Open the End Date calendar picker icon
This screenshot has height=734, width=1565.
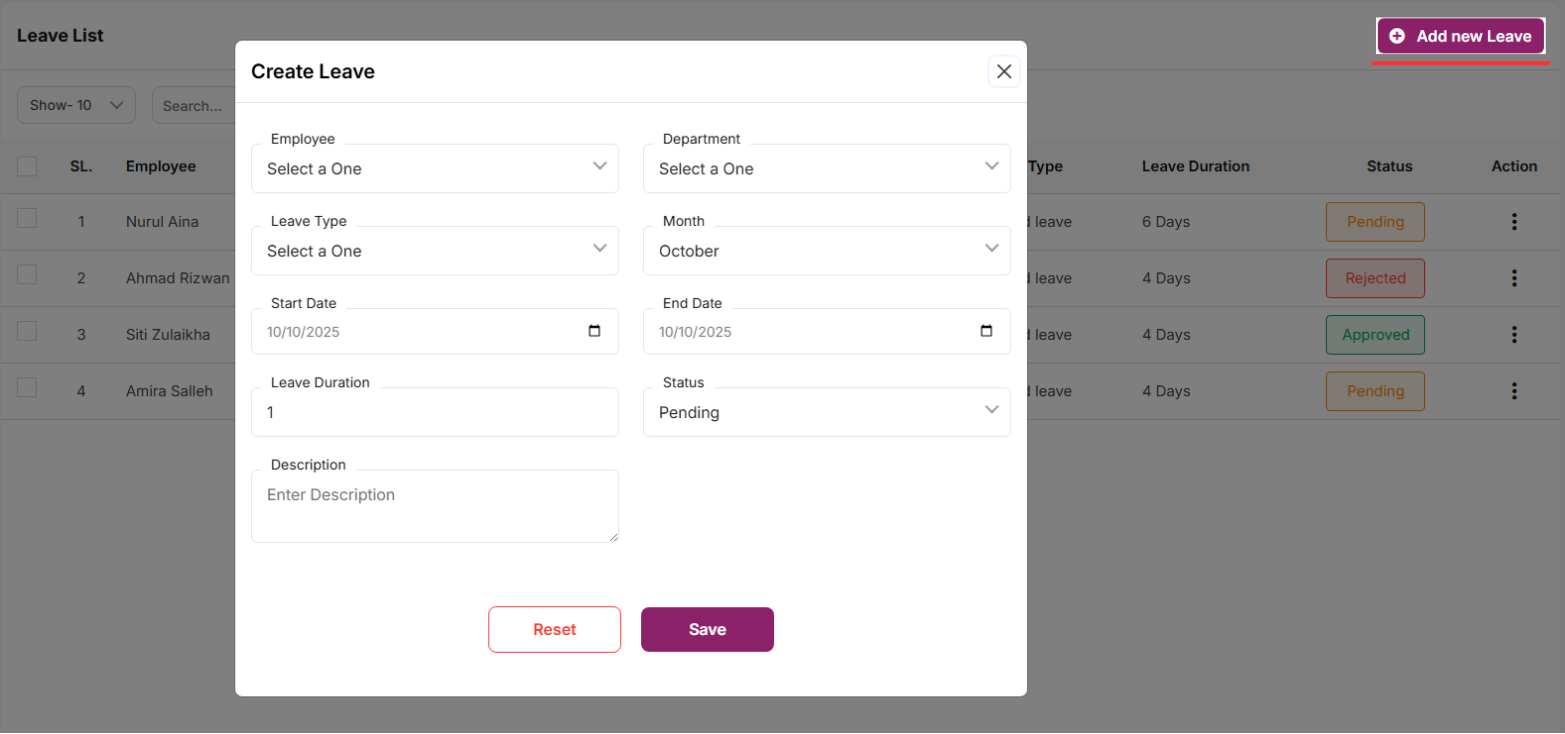pos(987,331)
